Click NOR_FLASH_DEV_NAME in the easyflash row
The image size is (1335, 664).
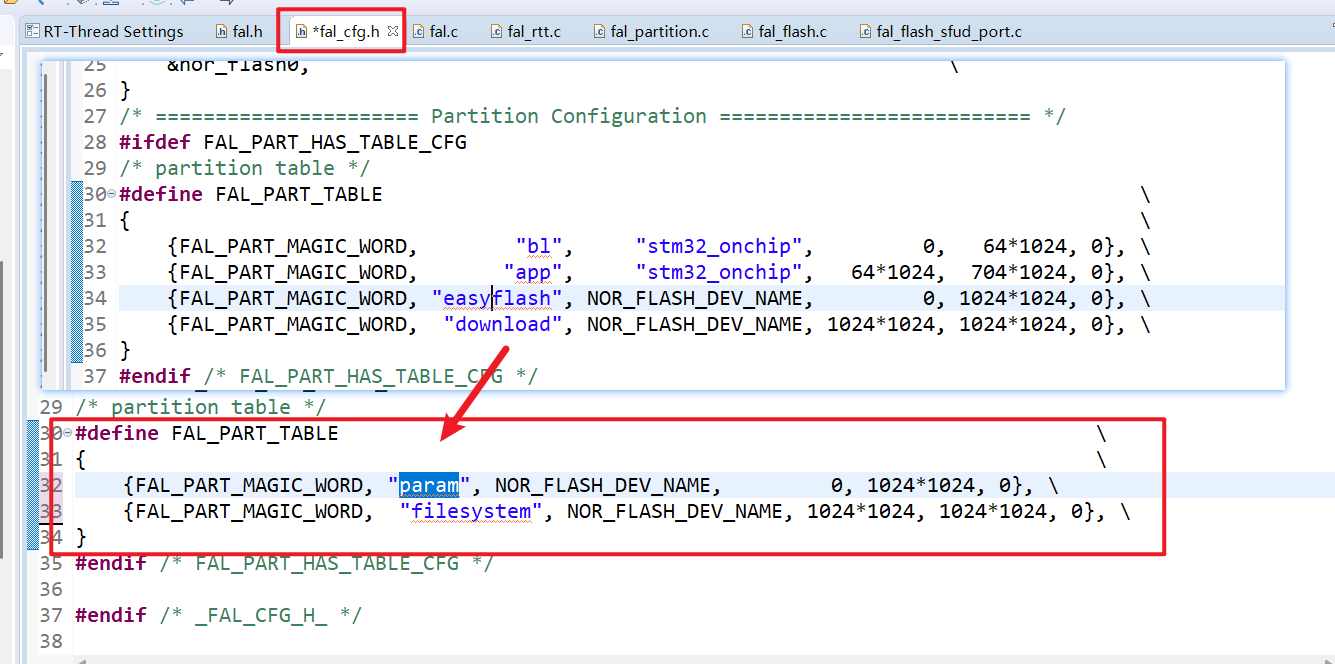[x=695, y=298]
